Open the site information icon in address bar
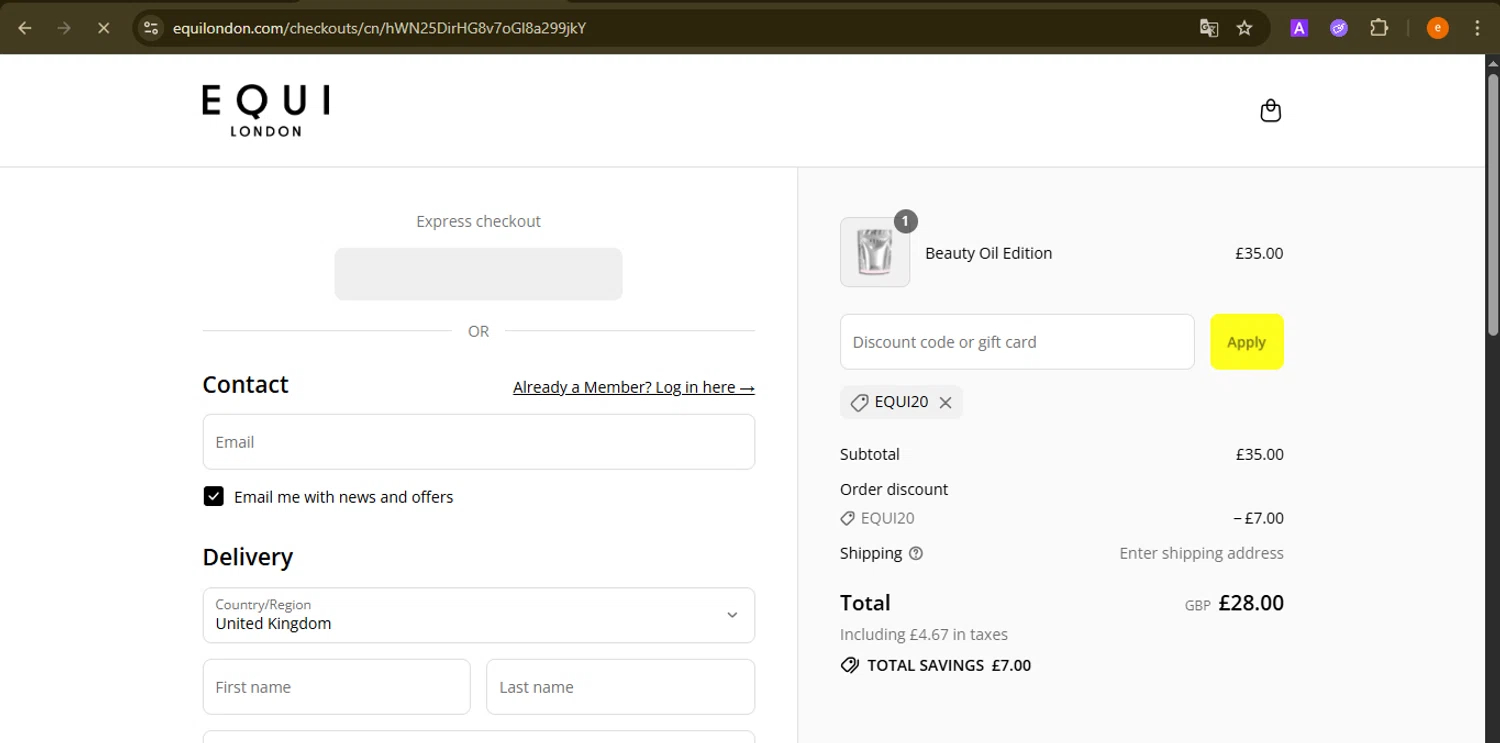The width and height of the screenshot is (1500, 743). [x=151, y=28]
